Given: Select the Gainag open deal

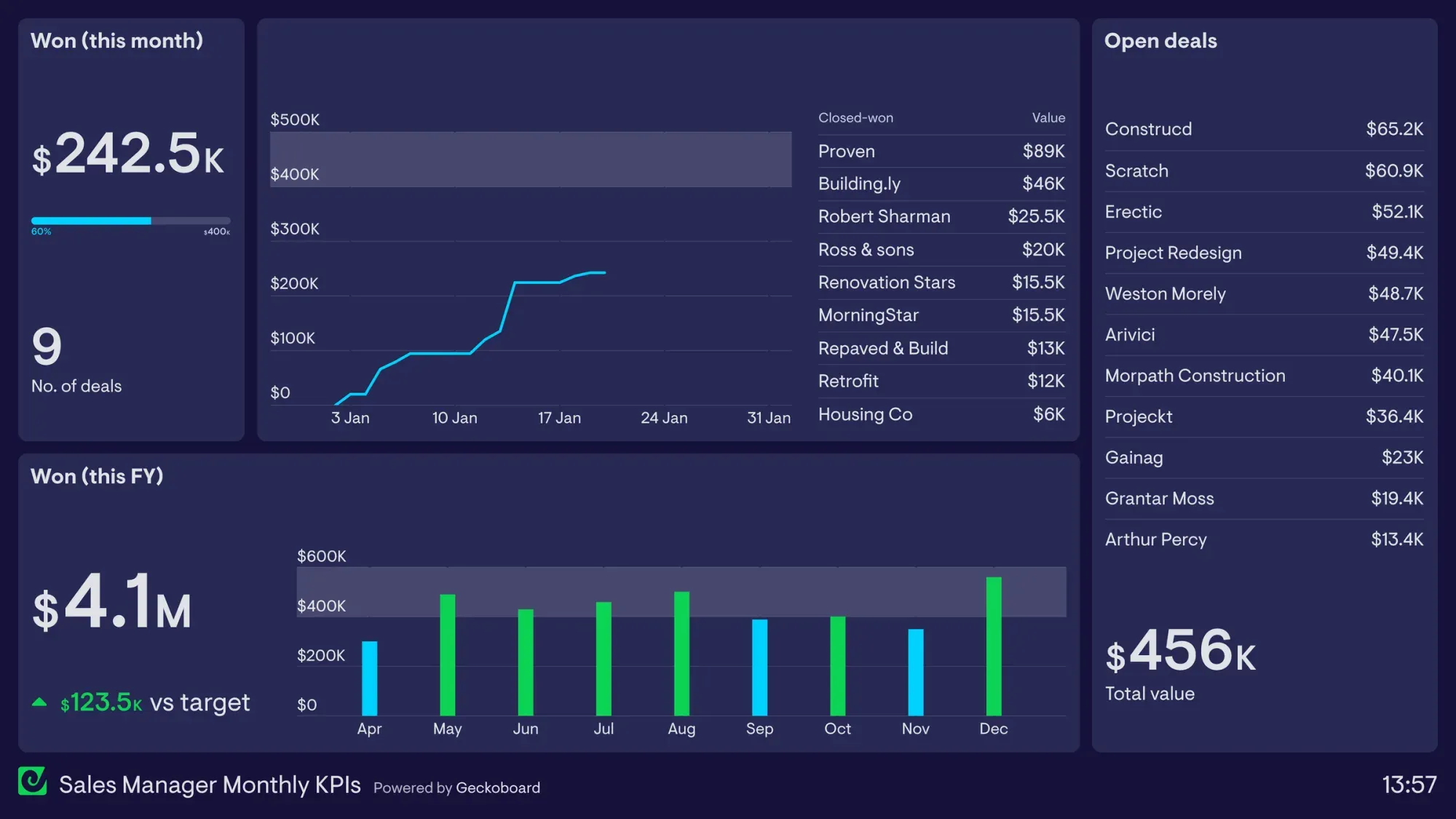Looking at the screenshot, I should click(x=1264, y=457).
